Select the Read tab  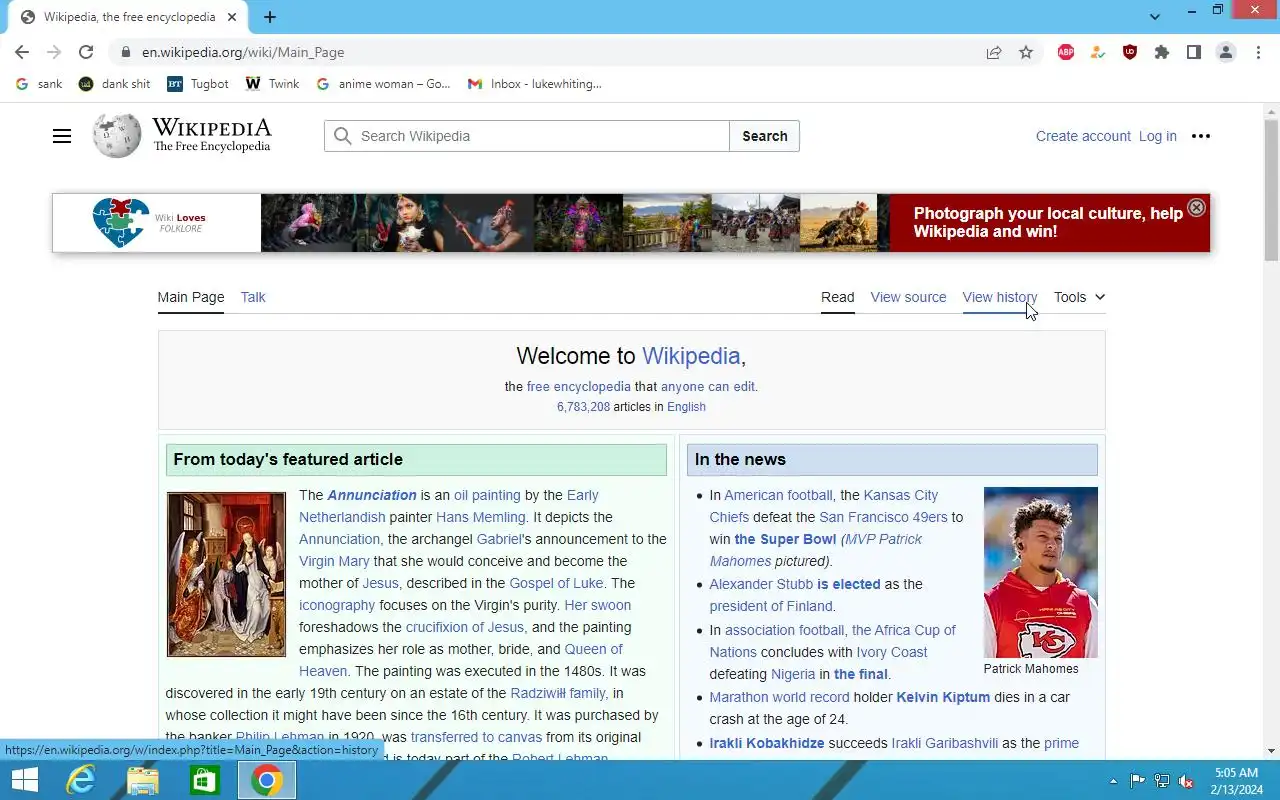click(838, 297)
